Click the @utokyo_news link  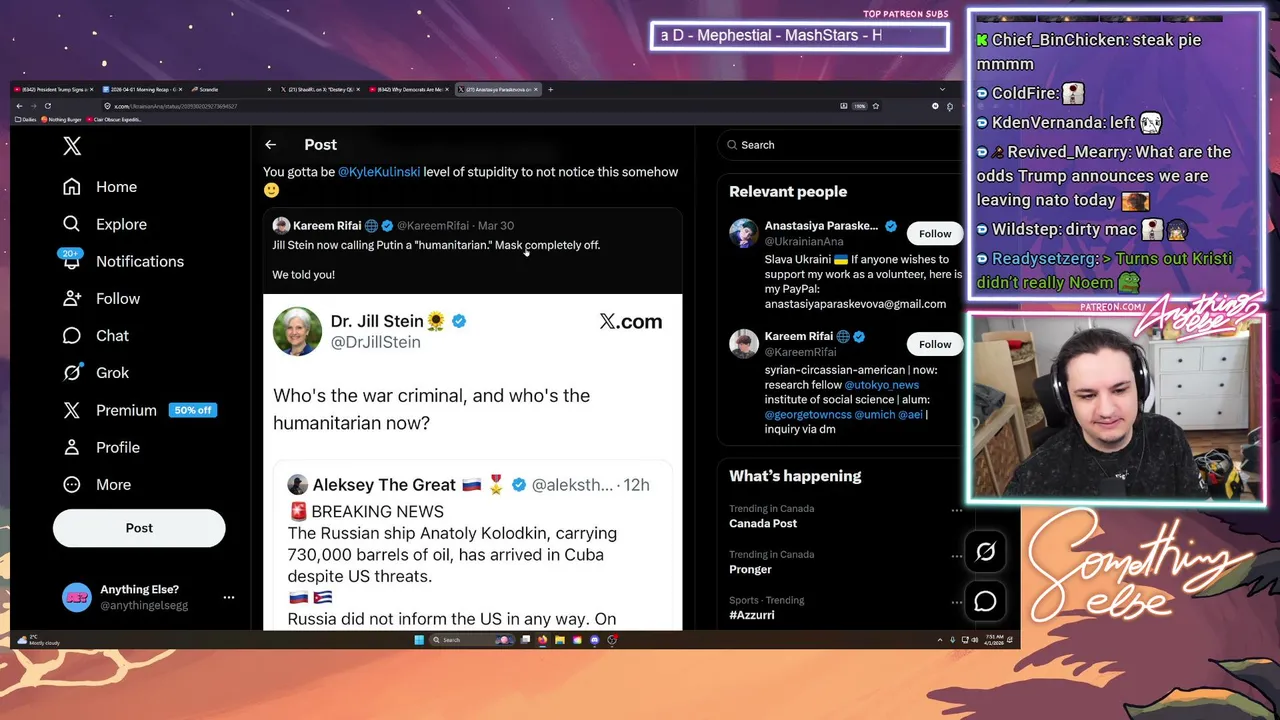click(882, 385)
